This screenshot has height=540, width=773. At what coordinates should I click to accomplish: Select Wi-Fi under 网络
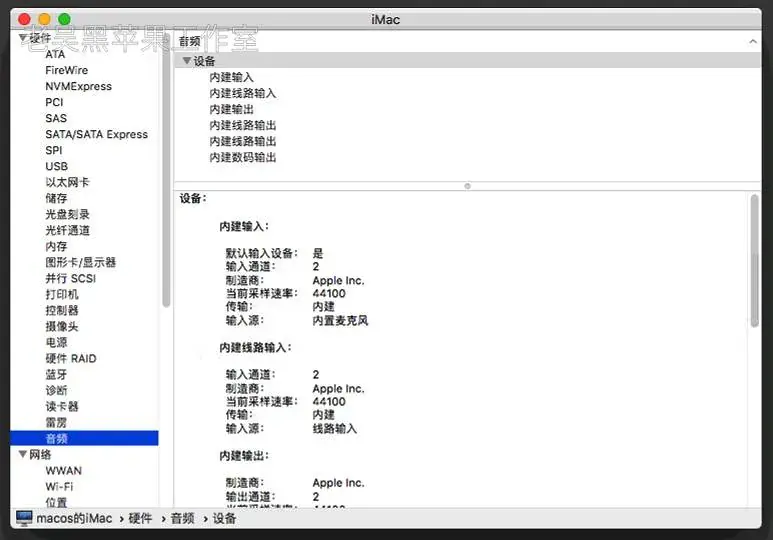point(59,487)
